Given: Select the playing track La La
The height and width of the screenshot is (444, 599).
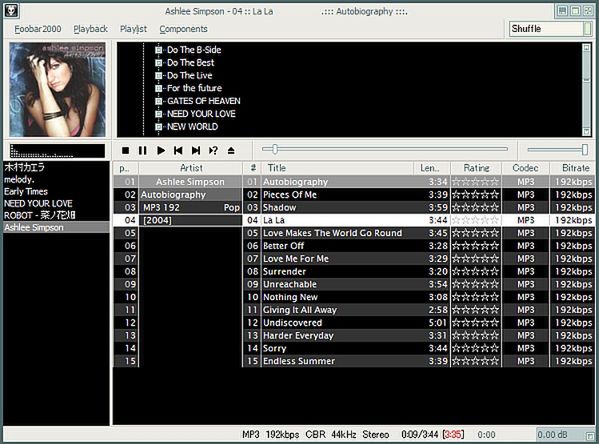Looking at the screenshot, I should point(354,220).
